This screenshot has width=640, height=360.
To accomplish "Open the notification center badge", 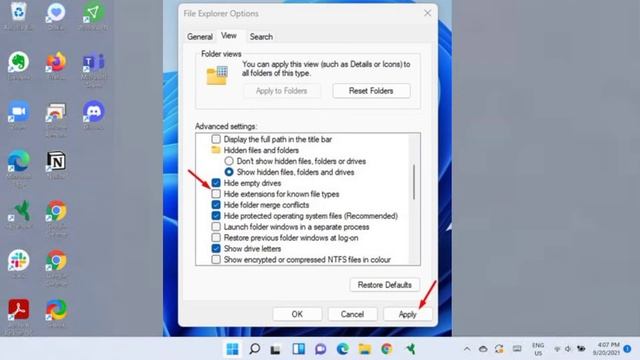I will (x=627, y=349).
